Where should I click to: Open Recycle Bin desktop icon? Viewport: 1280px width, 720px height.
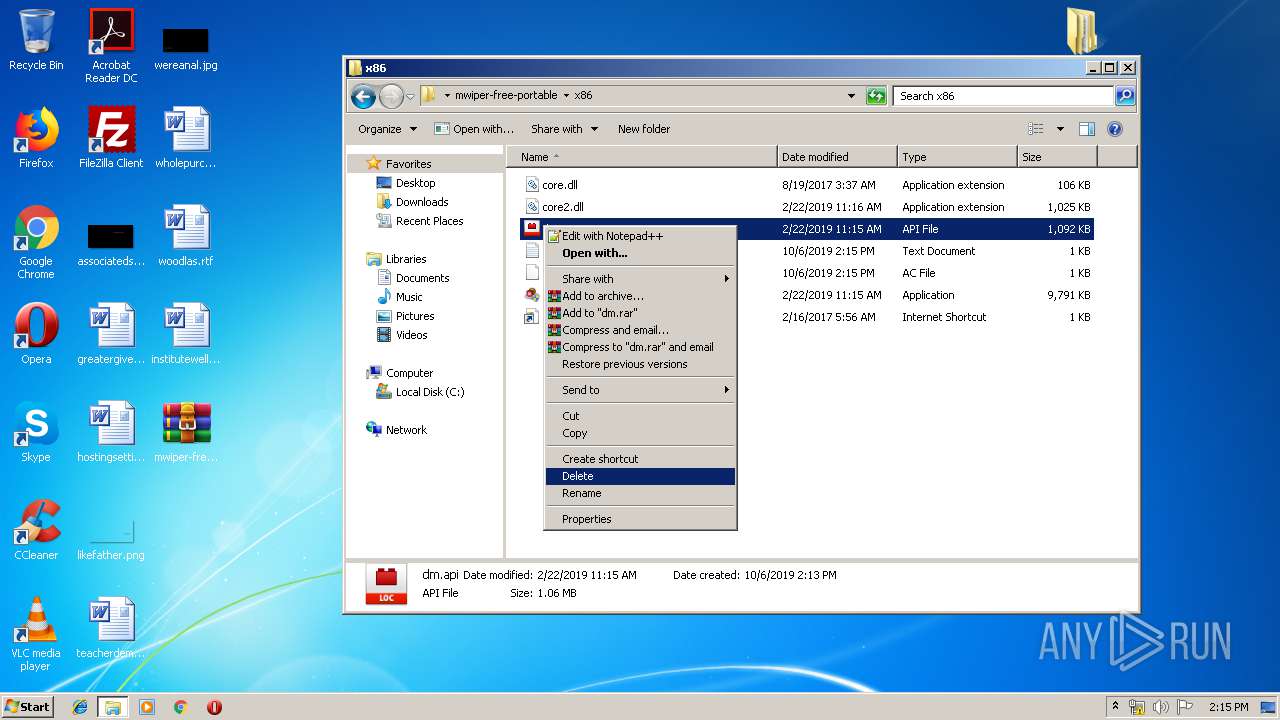pyautogui.click(x=36, y=40)
